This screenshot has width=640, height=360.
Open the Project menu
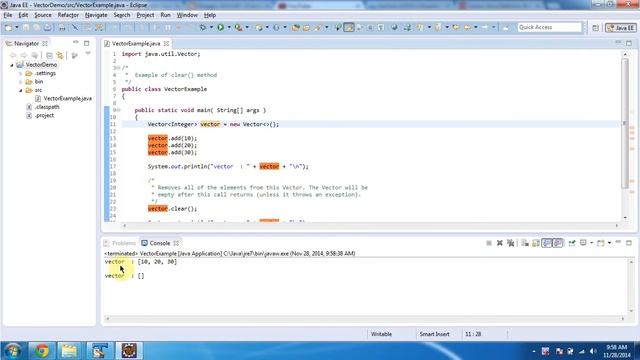tap(145, 15)
